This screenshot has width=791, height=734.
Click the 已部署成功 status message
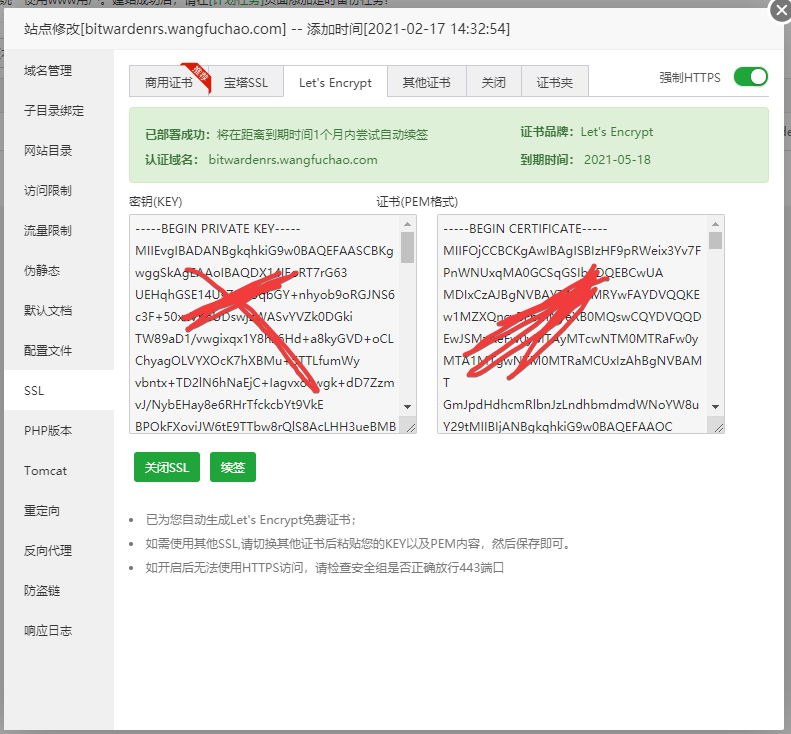[287, 135]
